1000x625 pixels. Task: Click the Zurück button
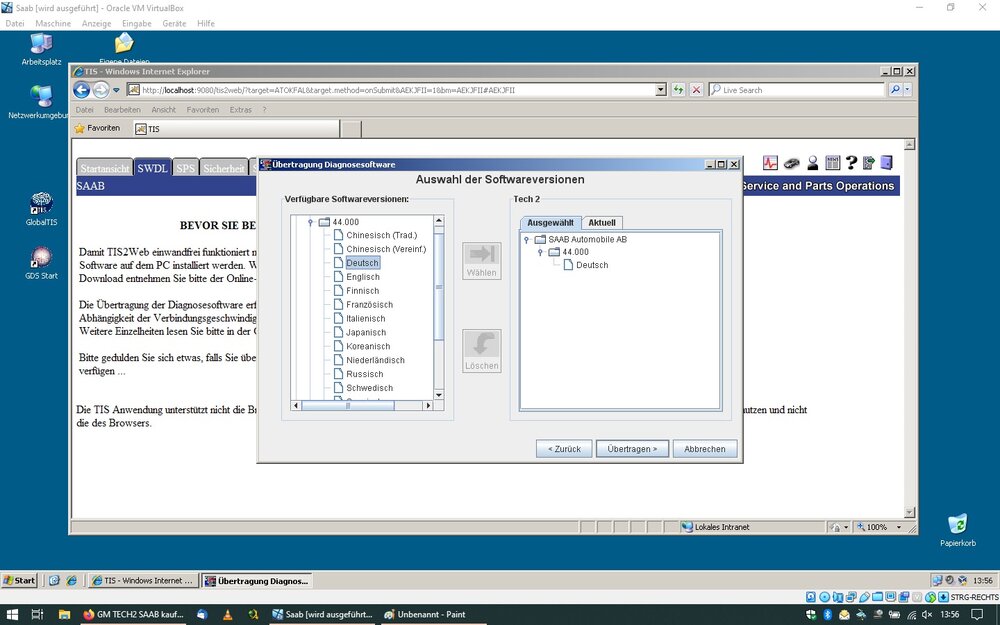(564, 449)
